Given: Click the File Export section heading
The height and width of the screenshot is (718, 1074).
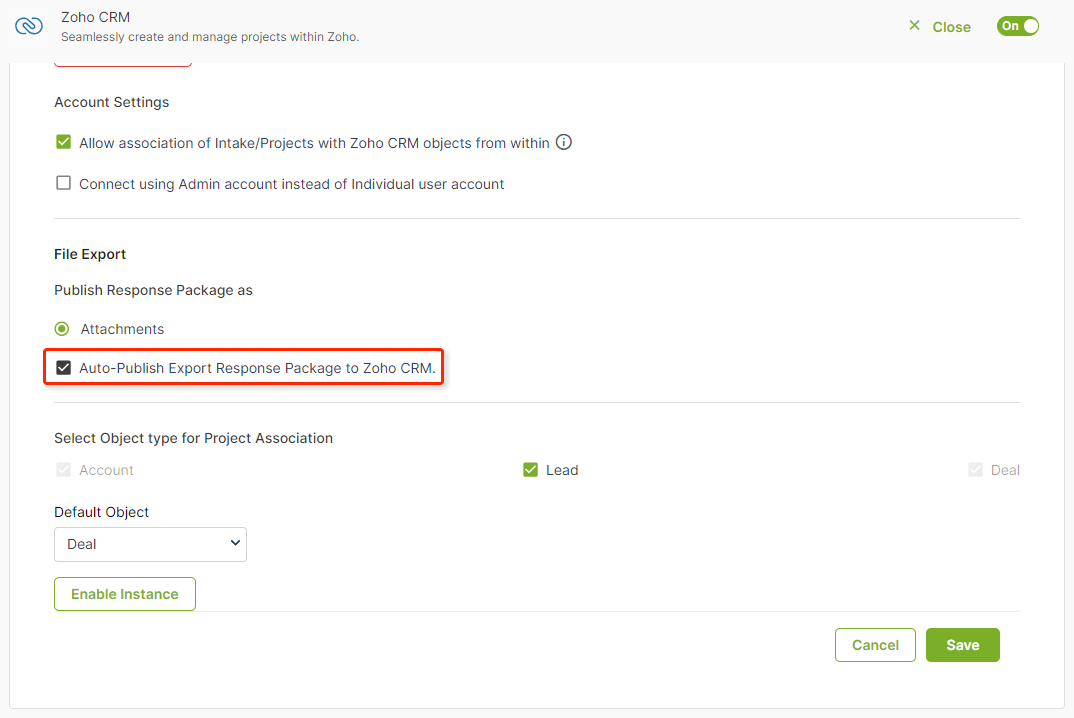Looking at the screenshot, I should (90, 254).
